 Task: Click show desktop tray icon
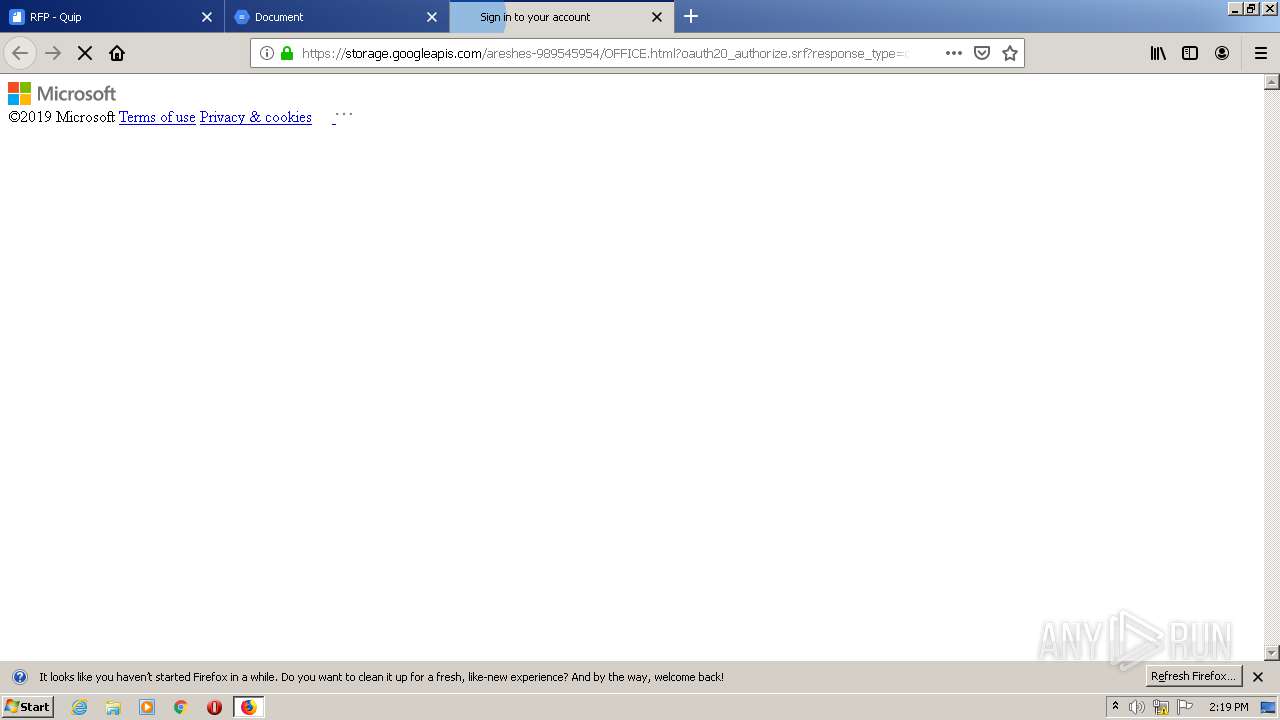(1268, 707)
